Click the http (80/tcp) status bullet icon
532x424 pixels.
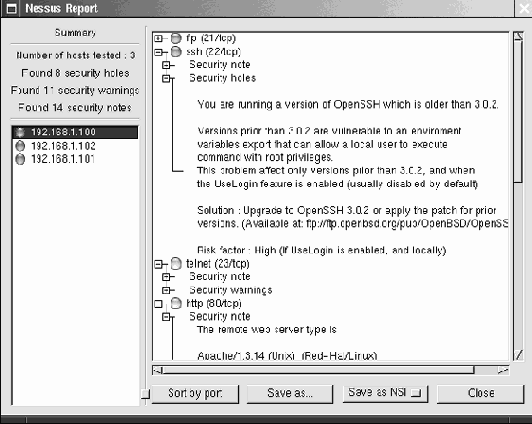click(x=176, y=303)
